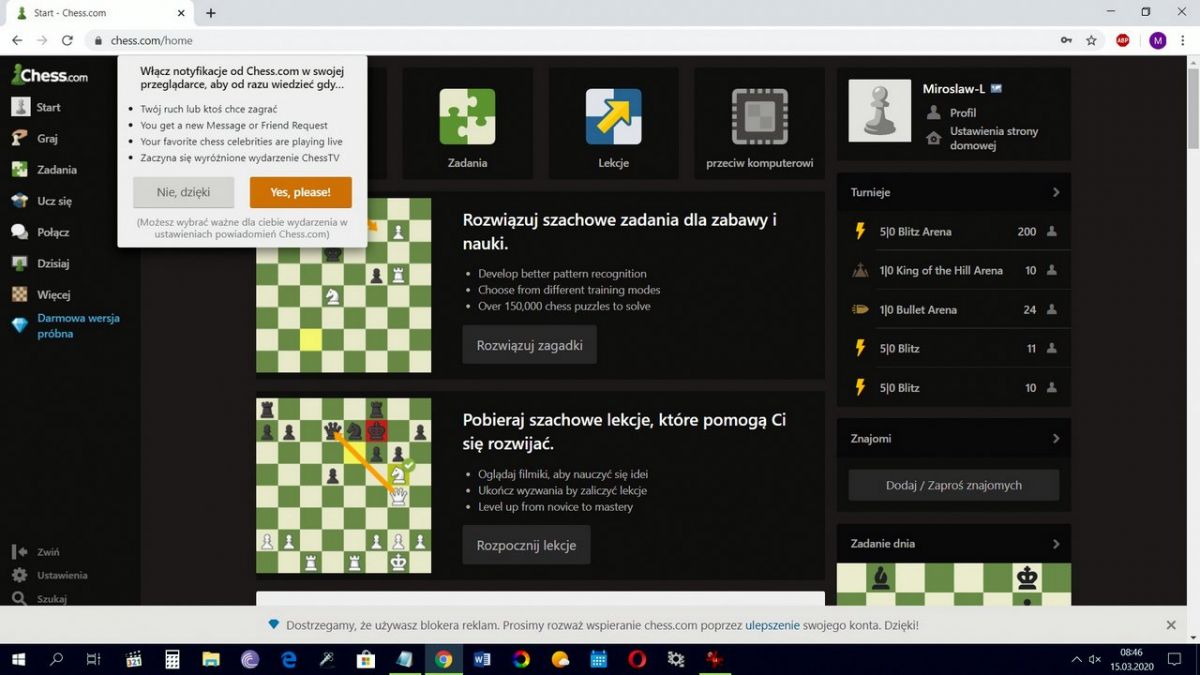
Task: Click the Rozpocznij lekcje button
Action: tap(526, 545)
